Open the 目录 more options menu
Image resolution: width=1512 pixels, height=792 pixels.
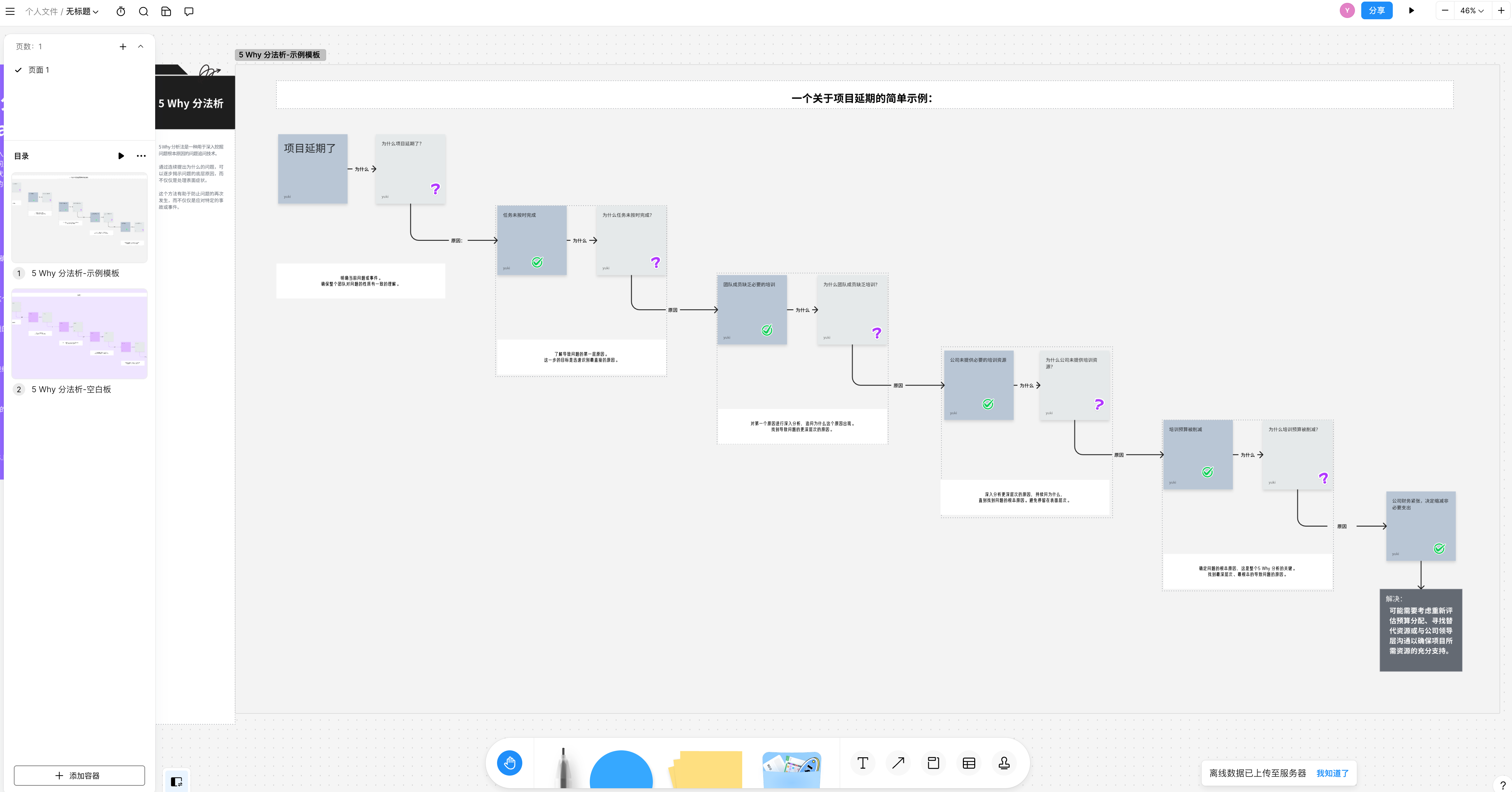click(141, 156)
